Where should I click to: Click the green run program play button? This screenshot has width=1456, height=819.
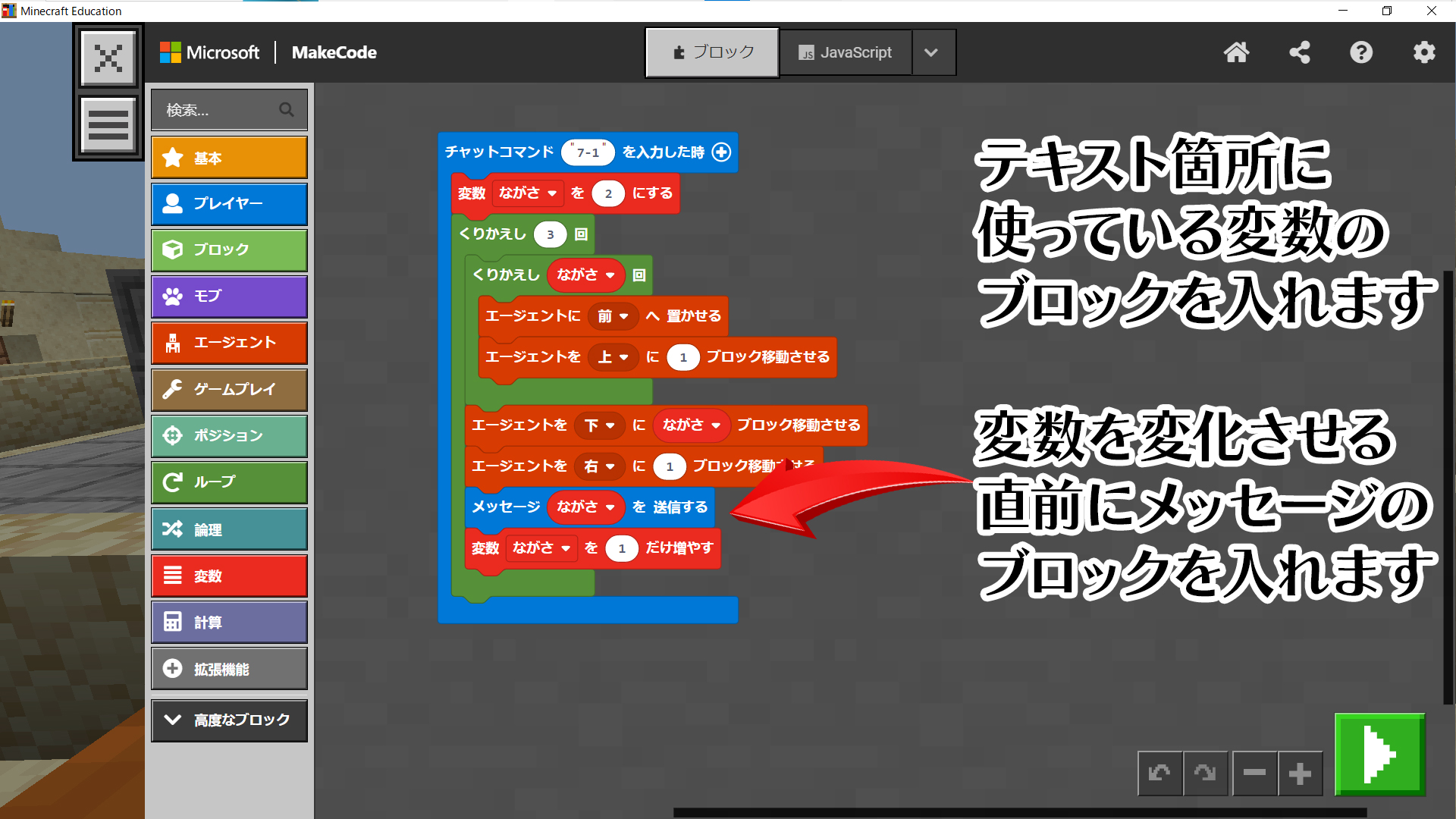pyautogui.click(x=1379, y=754)
